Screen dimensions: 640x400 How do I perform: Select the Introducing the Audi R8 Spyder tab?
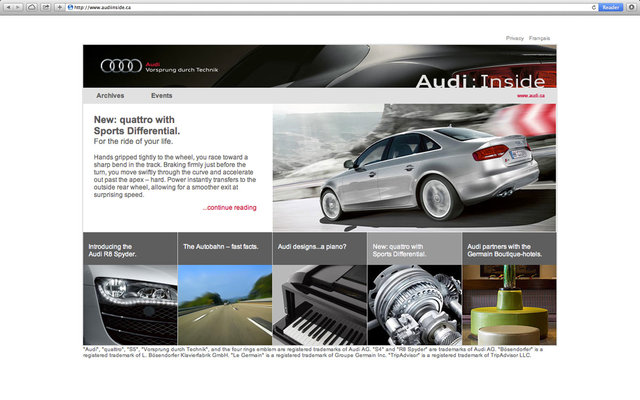point(130,249)
